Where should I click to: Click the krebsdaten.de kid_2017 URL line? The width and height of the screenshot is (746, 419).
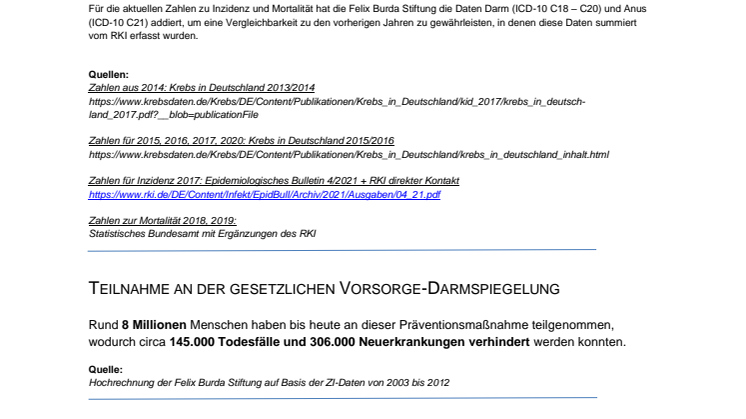coord(343,102)
